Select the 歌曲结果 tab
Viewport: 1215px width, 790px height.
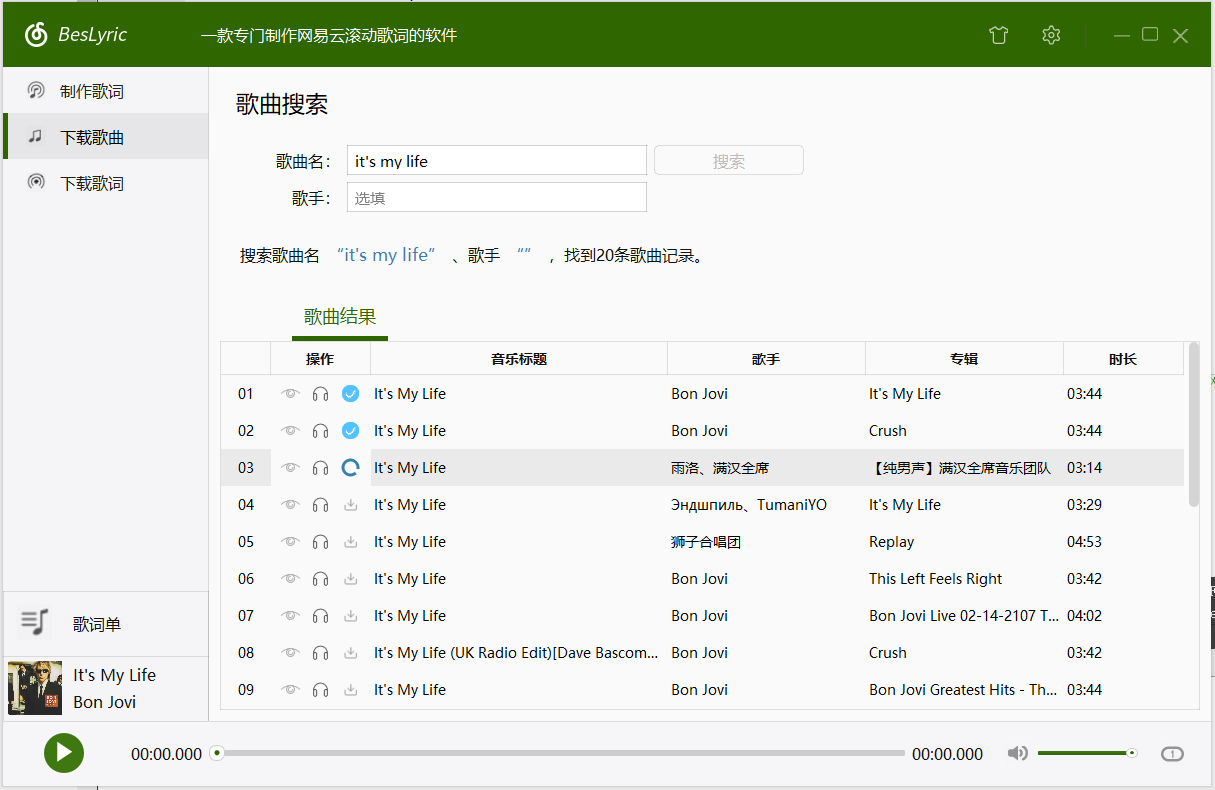[340, 318]
